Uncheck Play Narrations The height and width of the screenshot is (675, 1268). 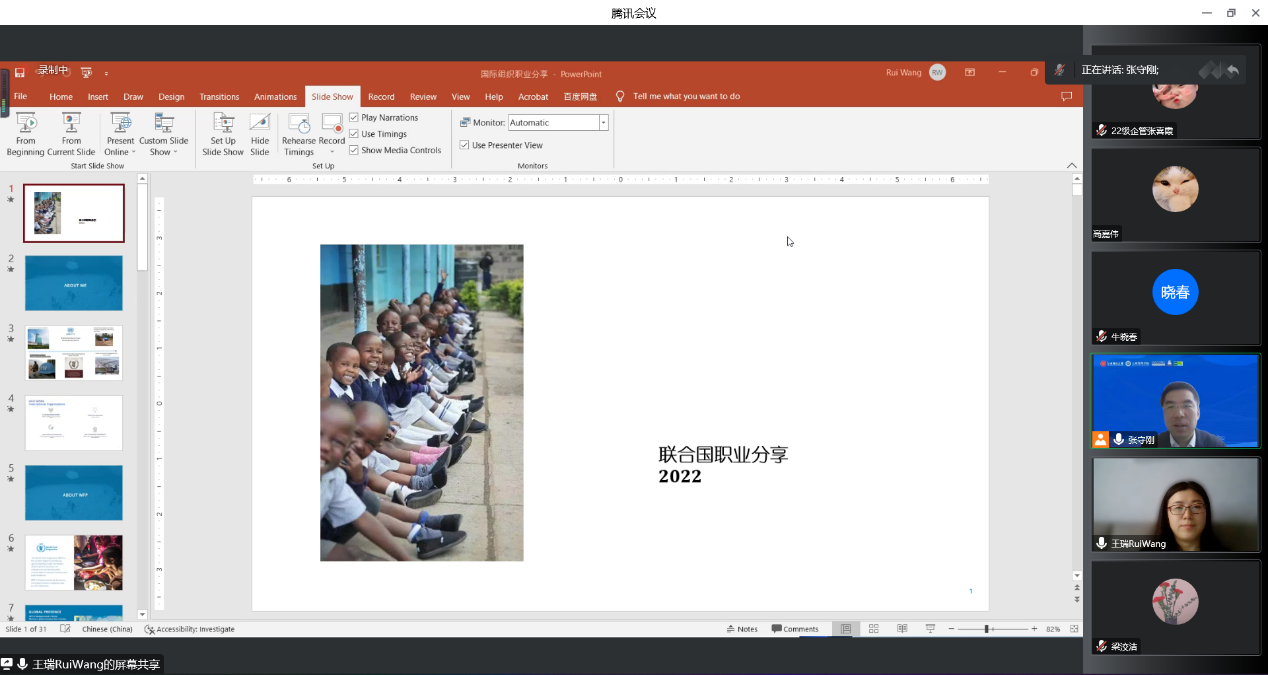pos(354,118)
